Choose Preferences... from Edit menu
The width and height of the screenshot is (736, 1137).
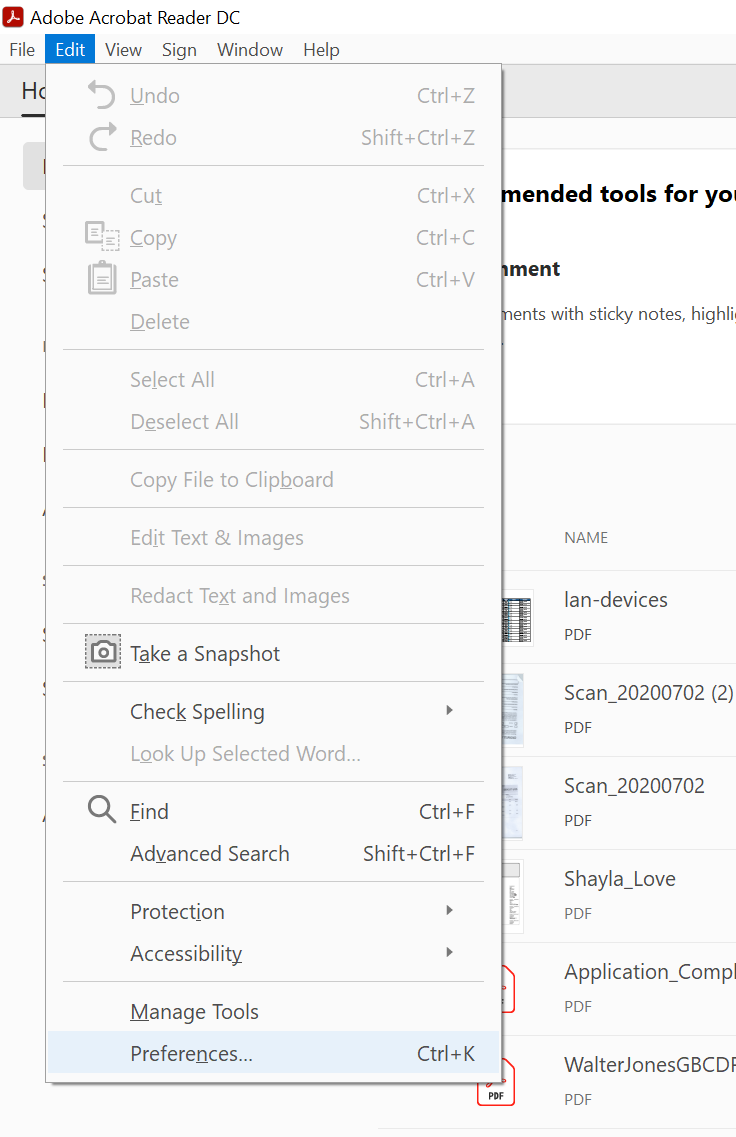273,1053
